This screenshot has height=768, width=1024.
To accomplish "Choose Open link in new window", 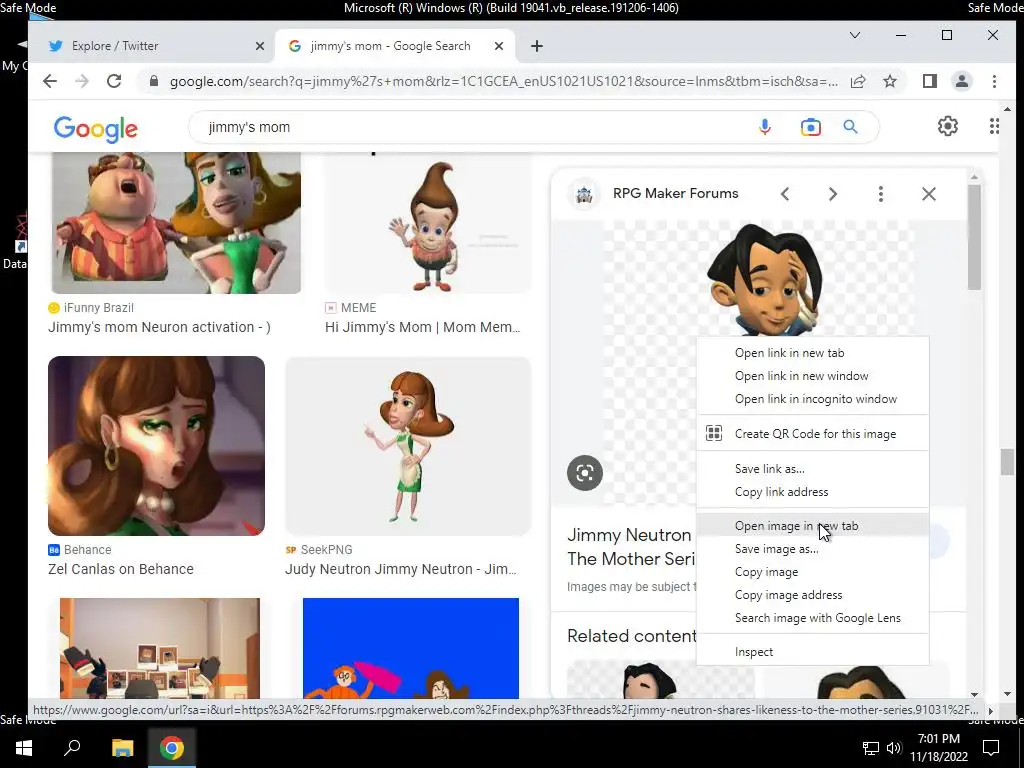I will point(812,376).
